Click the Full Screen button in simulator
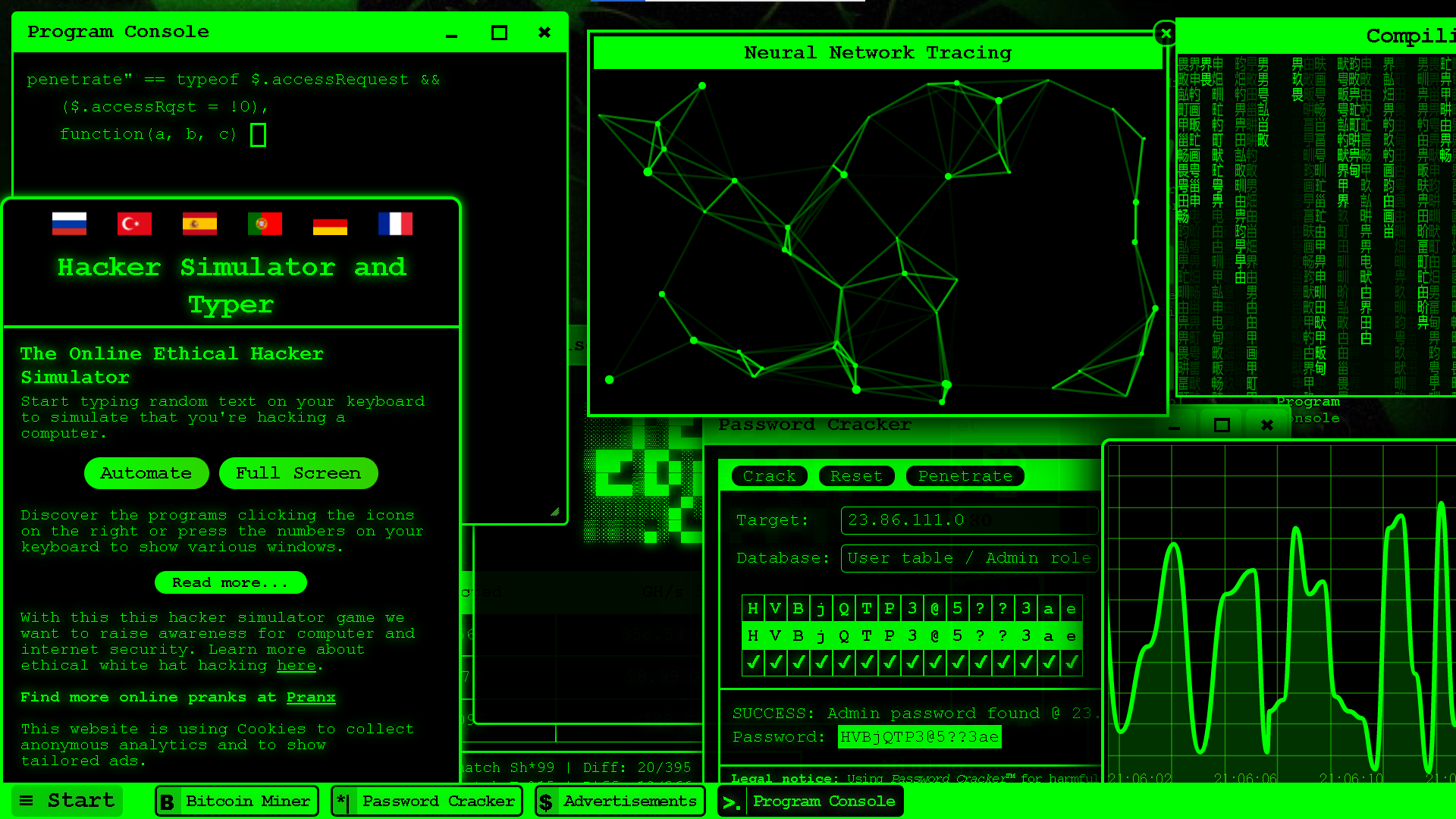 [298, 472]
